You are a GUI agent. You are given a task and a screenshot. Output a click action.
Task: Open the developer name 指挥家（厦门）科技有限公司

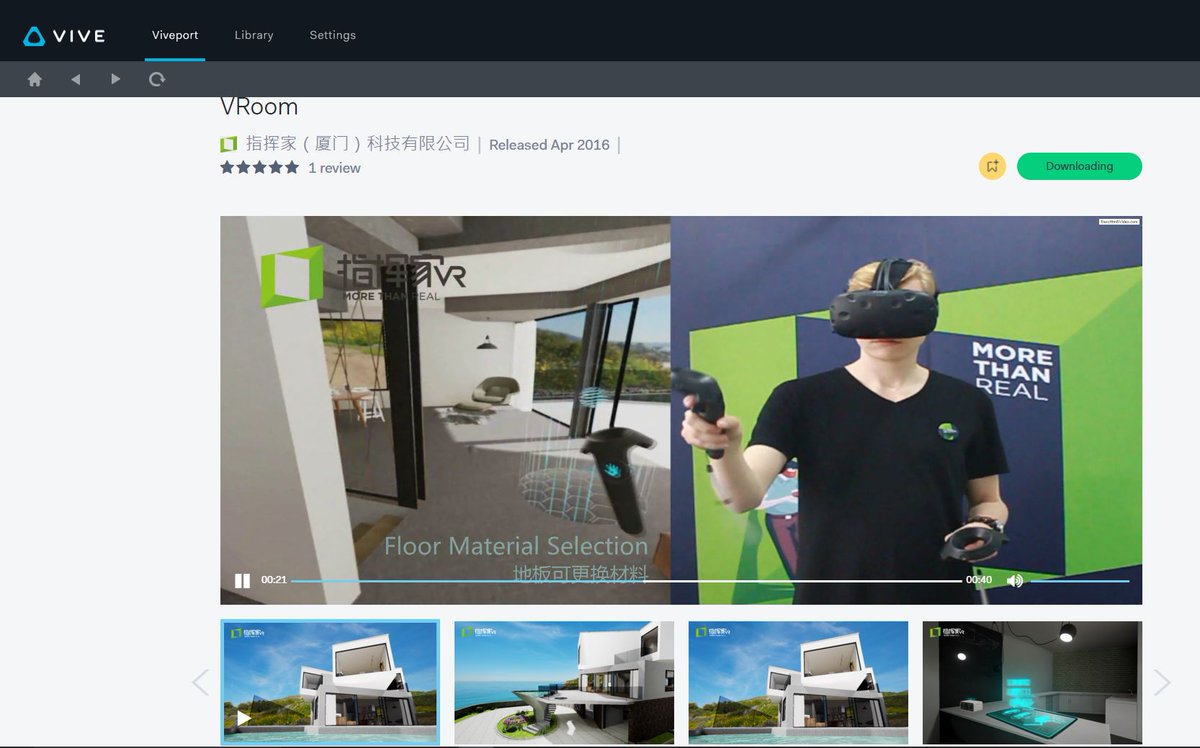358,144
